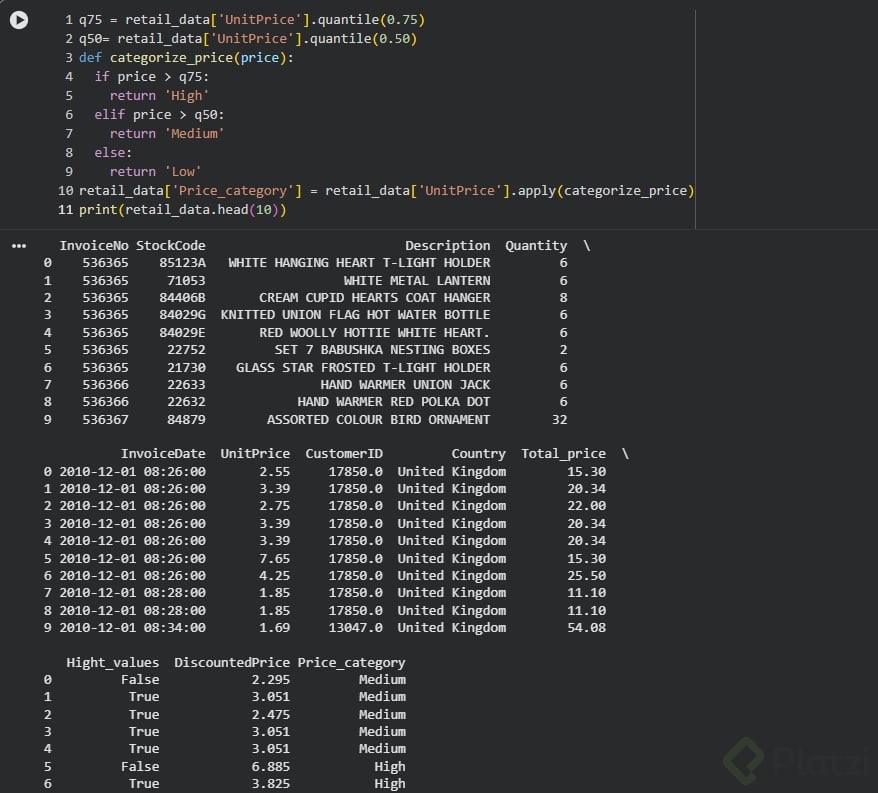Click the StockCode column header
878x793 pixels.
click(x=171, y=246)
